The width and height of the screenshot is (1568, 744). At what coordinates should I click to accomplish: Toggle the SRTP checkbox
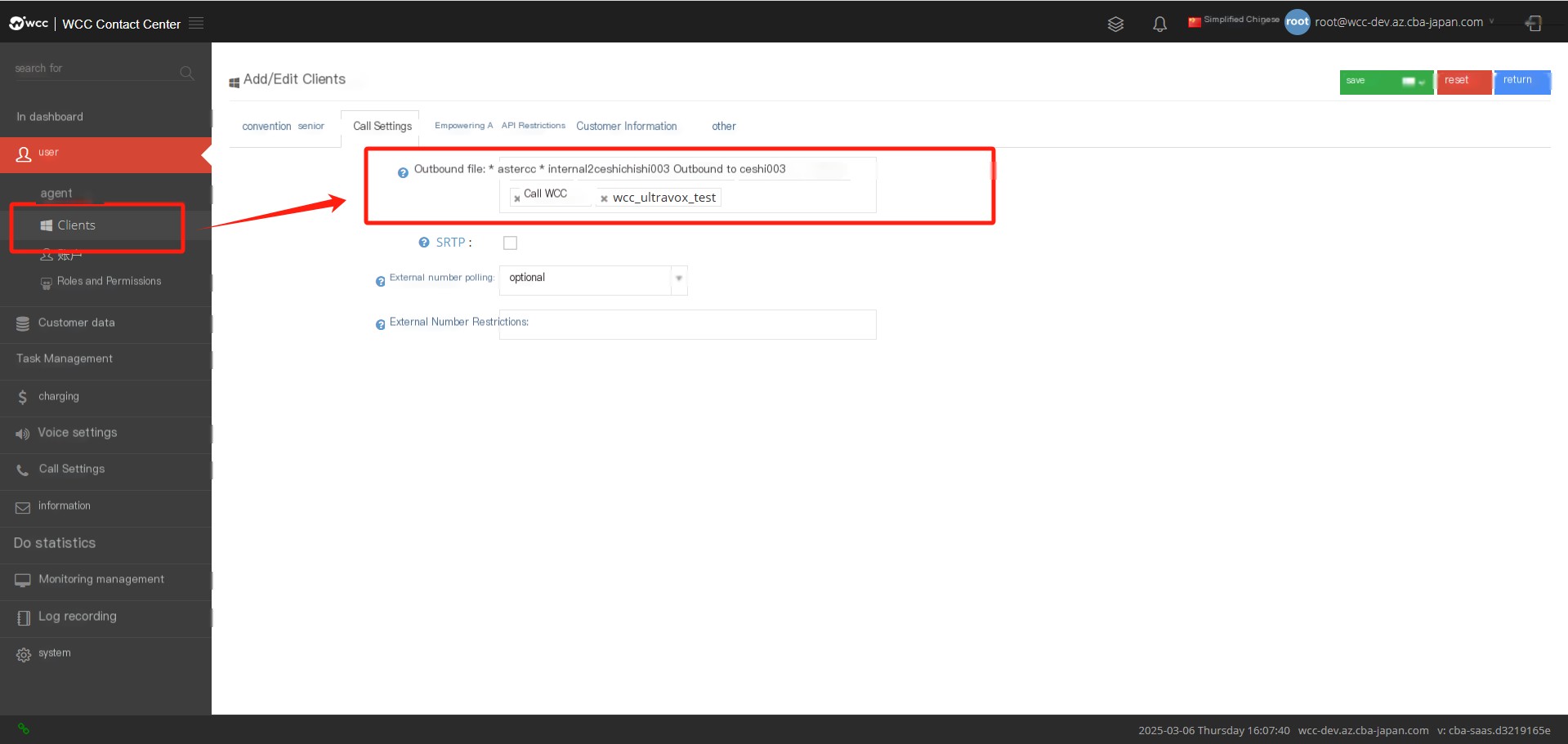click(x=511, y=243)
